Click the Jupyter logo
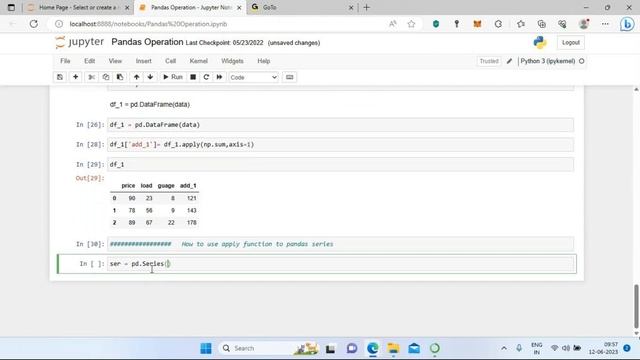The width and height of the screenshot is (640, 360). tap(80, 42)
